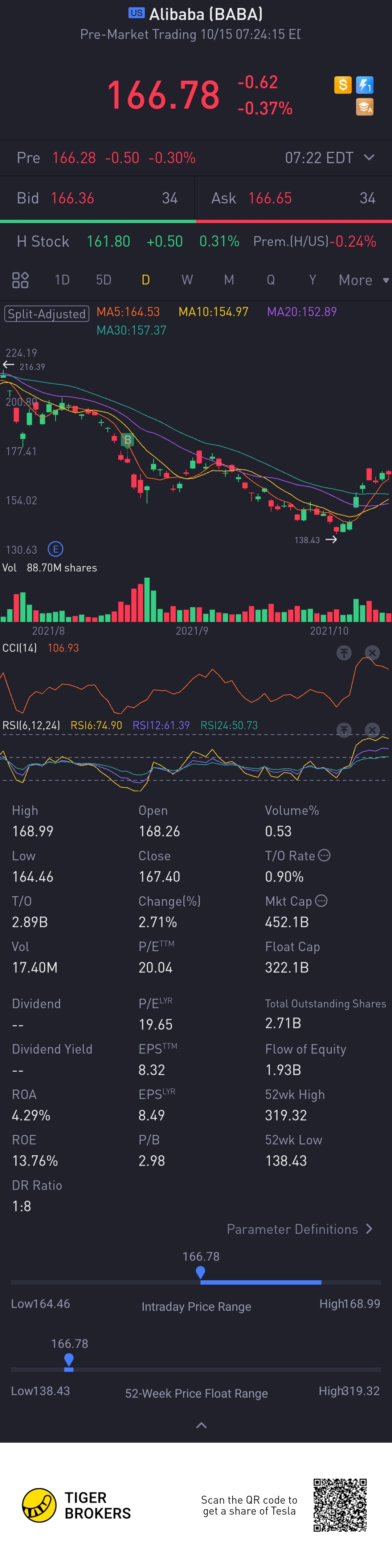The width and height of the screenshot is (392, 1568).
Task: Open the H Stock 161.80 row
Action: pos(196,242)
